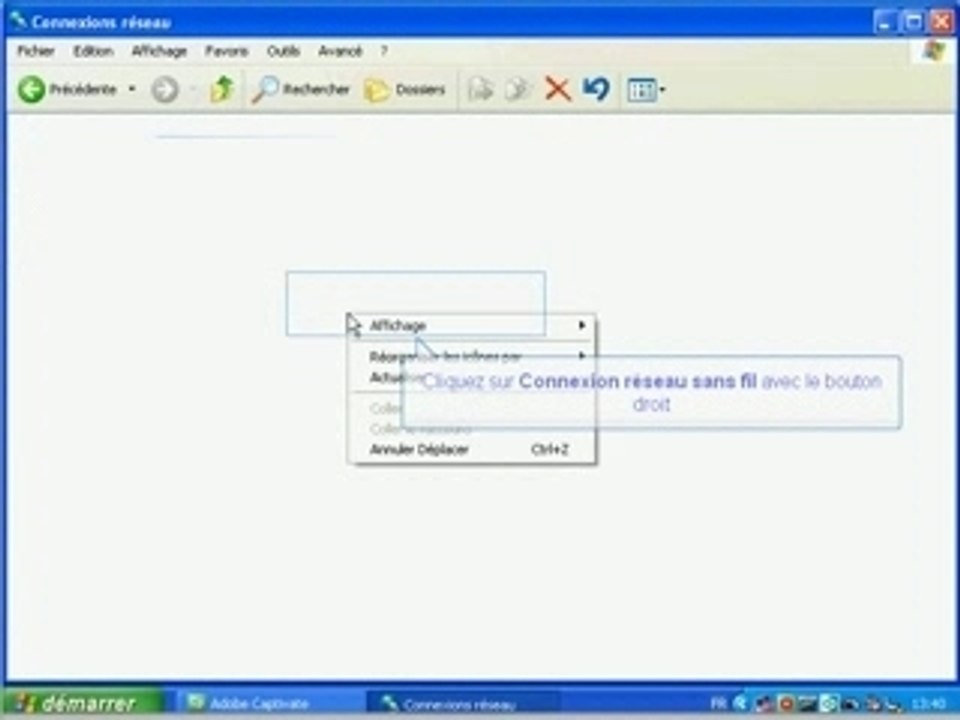The image size is (960, 720).
Task: Expand the views dropdown arrow
Action: 662,90
